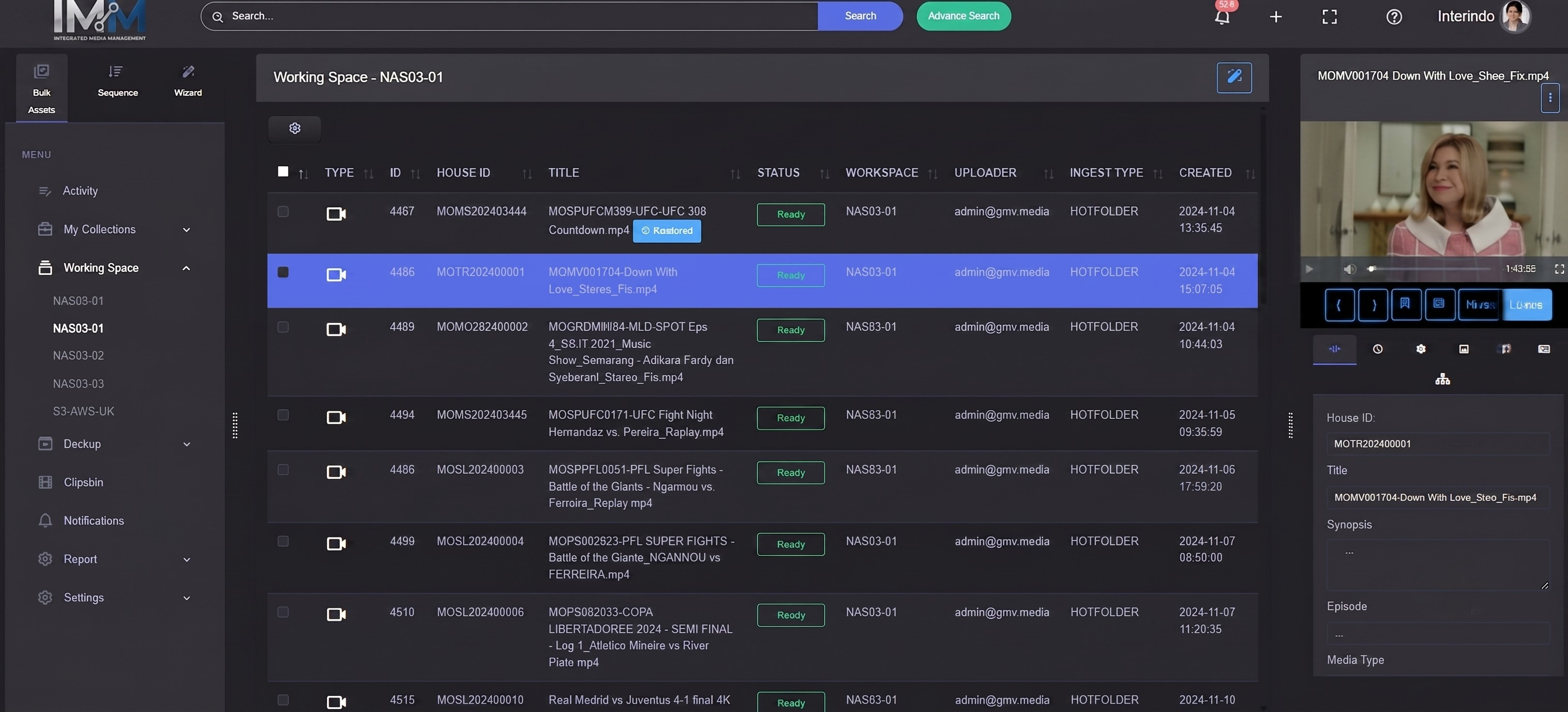1568x712 pixels.
Task: Check the box for asset 4467
Action: pyautogui.click(x=283, y=211)
